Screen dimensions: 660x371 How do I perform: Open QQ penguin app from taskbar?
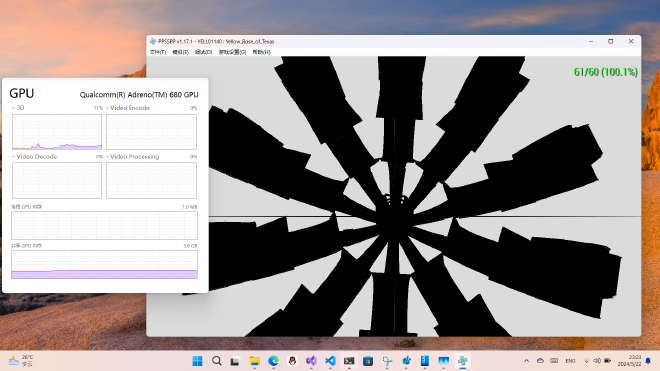pos(292,361)
